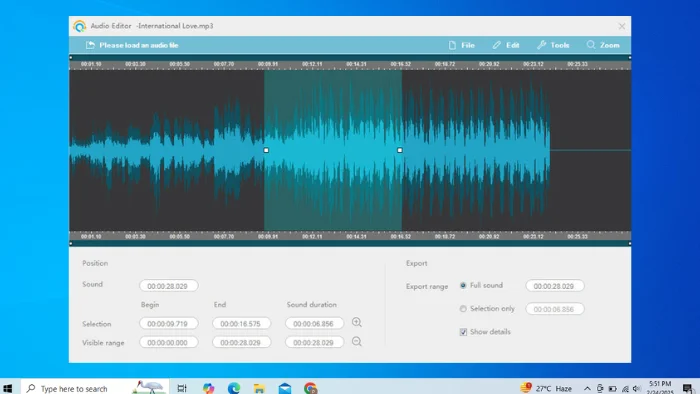Image resolution: width=700 pixels, height=394 pixels.
Task: Click 'Please load an audio file' button
Action: point(132,45)
